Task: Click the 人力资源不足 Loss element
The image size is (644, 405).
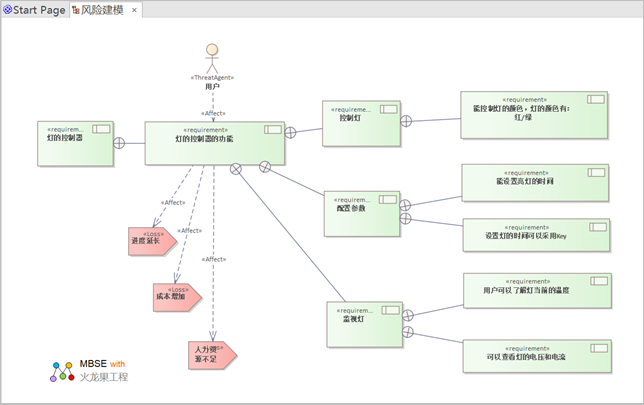Action: click(211, 354)
